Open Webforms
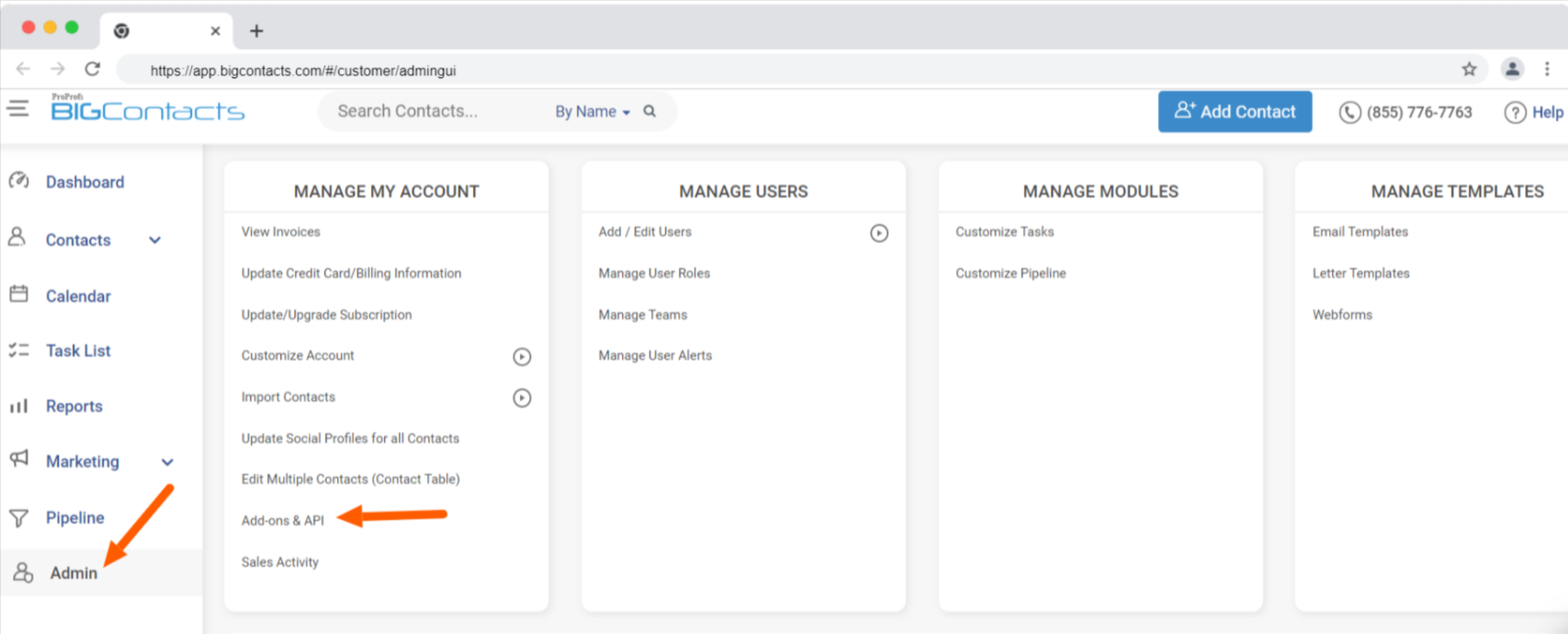The height and width of the screenshot is (634, 1568). click(x=1342, y=314)
